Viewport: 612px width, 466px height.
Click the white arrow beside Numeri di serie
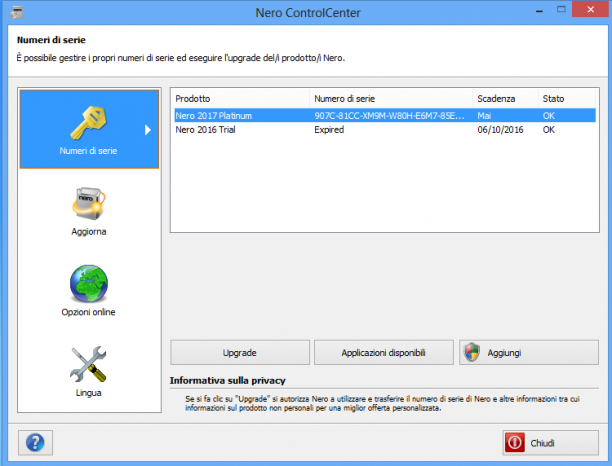click(x=148, y=130)
